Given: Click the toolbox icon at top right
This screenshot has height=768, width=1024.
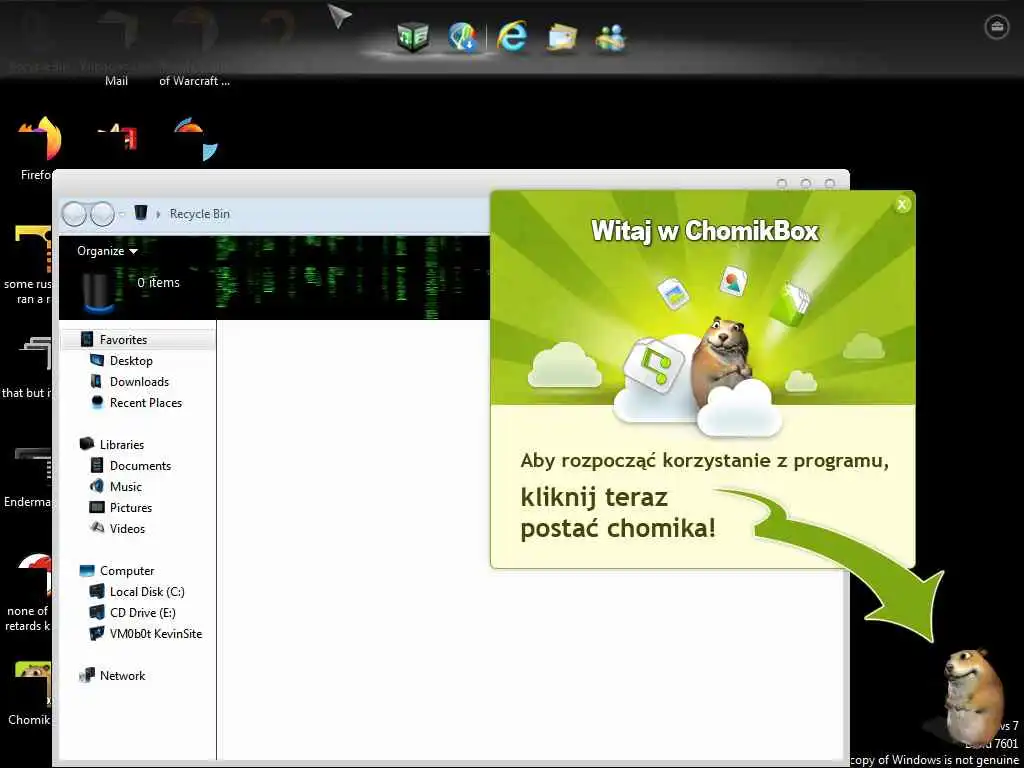Looking at the screenshot, I should click(996, 27).
